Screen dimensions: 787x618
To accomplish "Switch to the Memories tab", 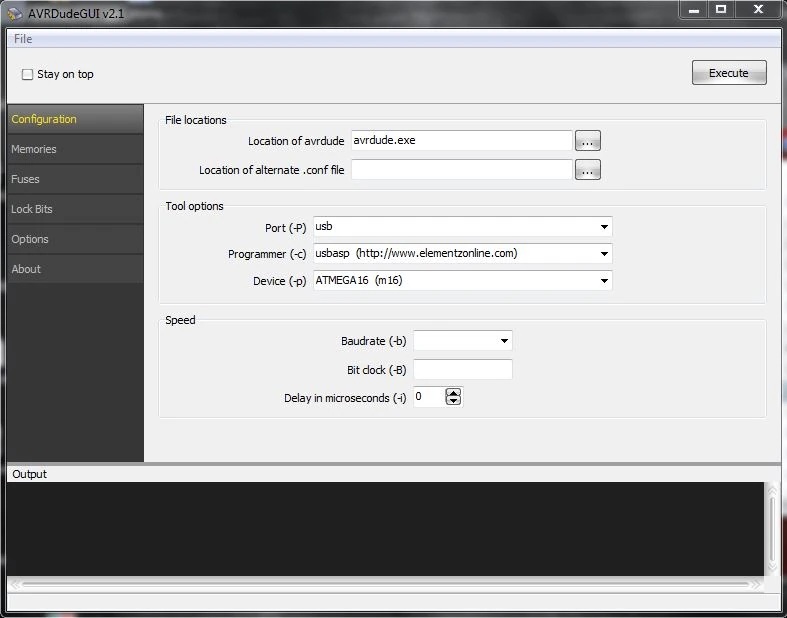I will click(x=75, y=149).
